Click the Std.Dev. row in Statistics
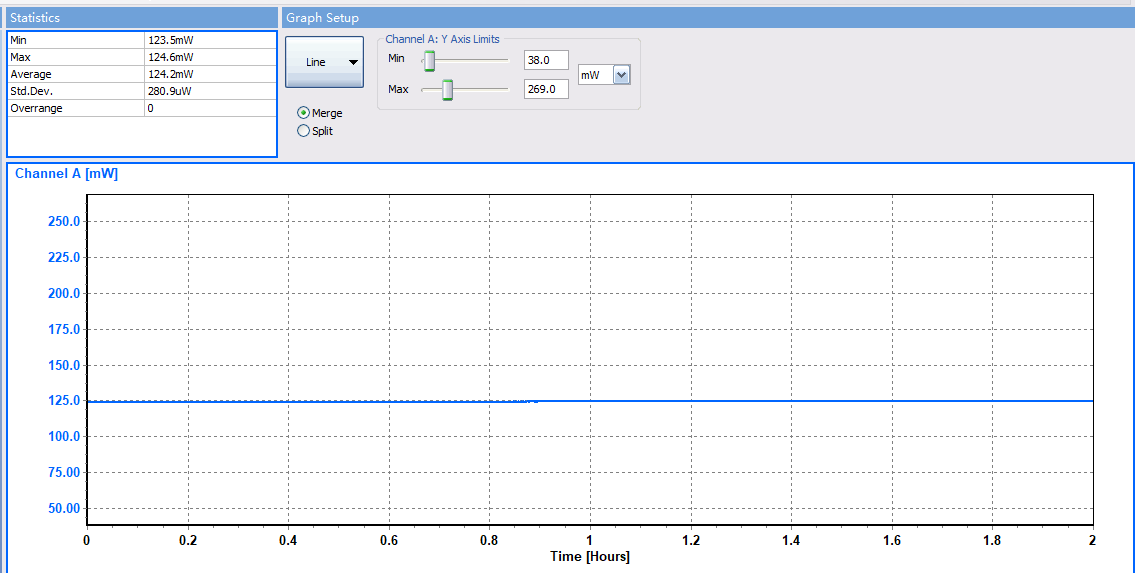Screen dimensions: 1135x574 (76, 91)
